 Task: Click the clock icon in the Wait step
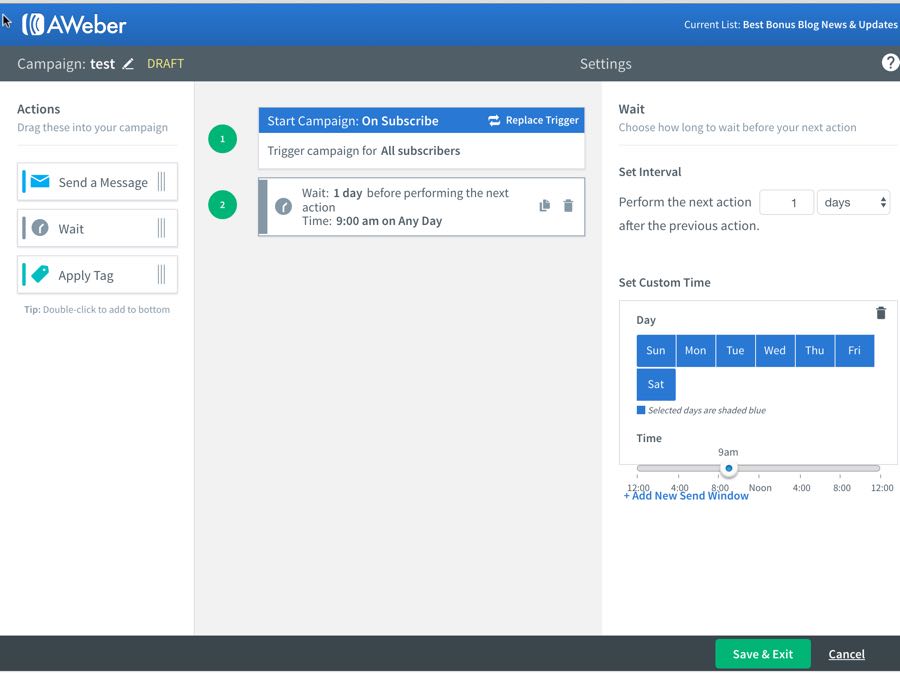click(284, 207)
